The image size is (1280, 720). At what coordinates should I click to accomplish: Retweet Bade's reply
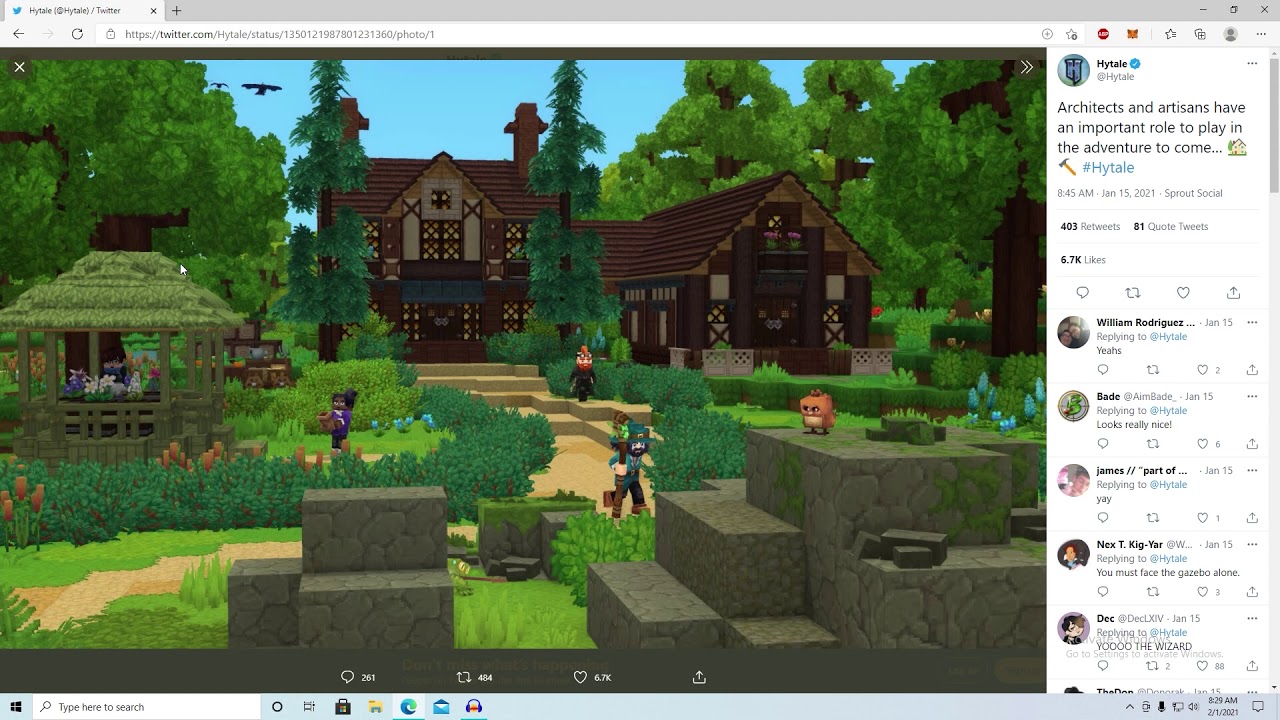pyautogui.click(x=1153, y=444)
